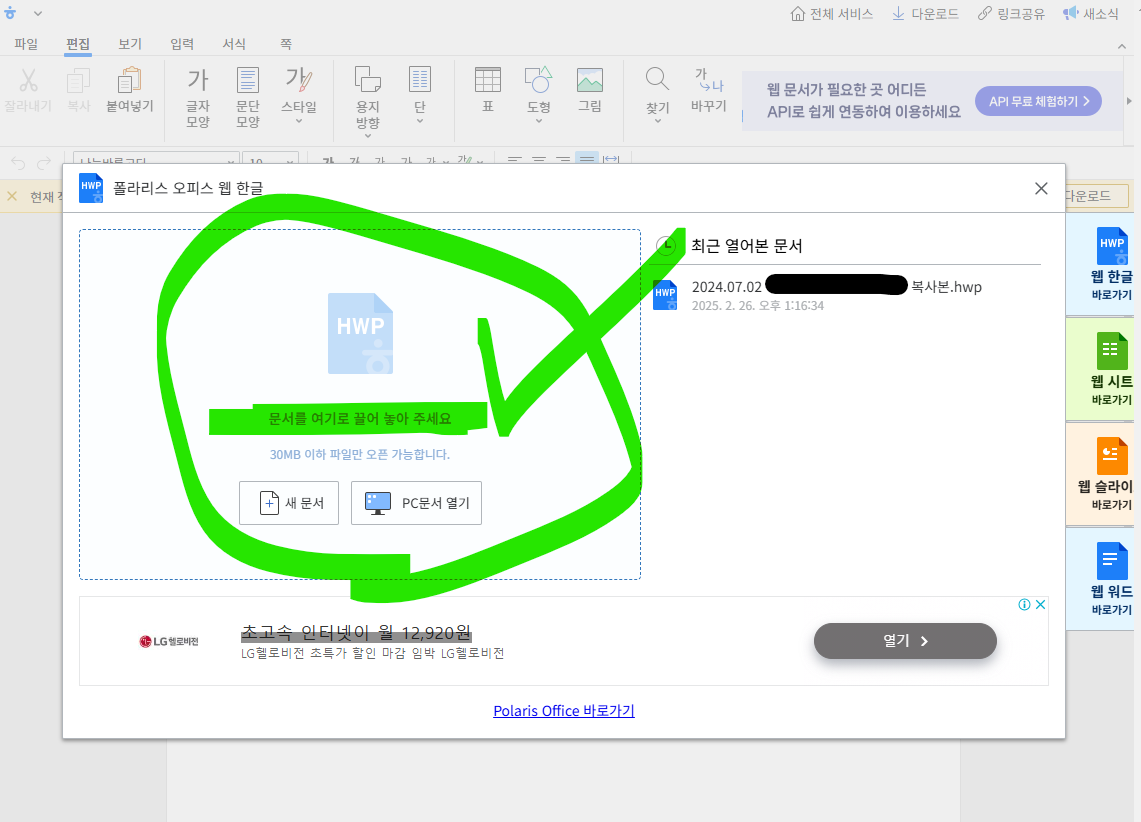Expand the 도형 shapes dropdown arrow
This screenshot has height=822, width=1141.
(x=538, y=121)
